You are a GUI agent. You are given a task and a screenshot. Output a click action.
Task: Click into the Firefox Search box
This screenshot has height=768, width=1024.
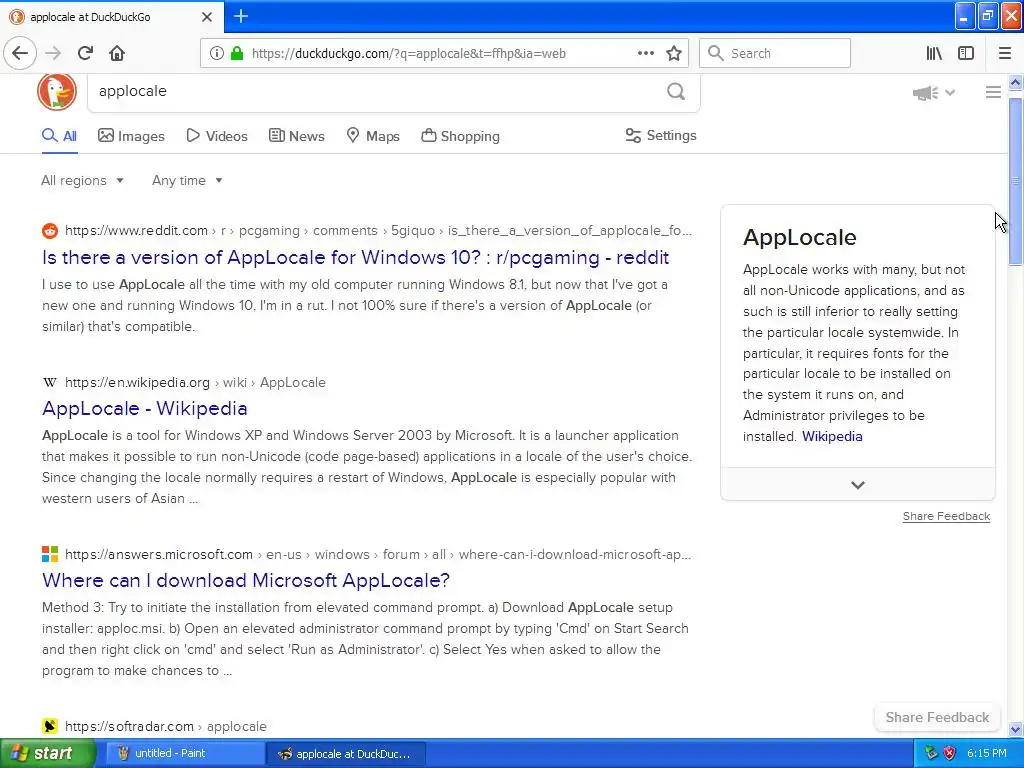coord(775,53)
